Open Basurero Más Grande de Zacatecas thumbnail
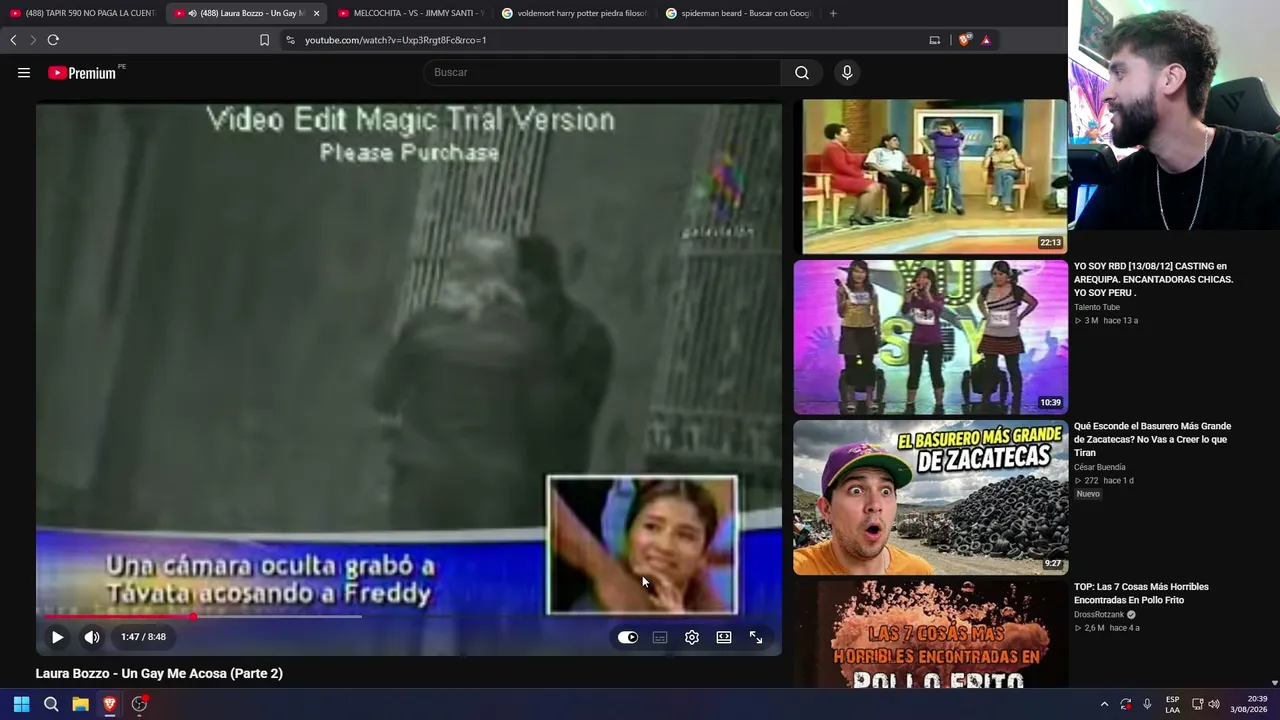Screen dimensions: 1280x720 930,498
